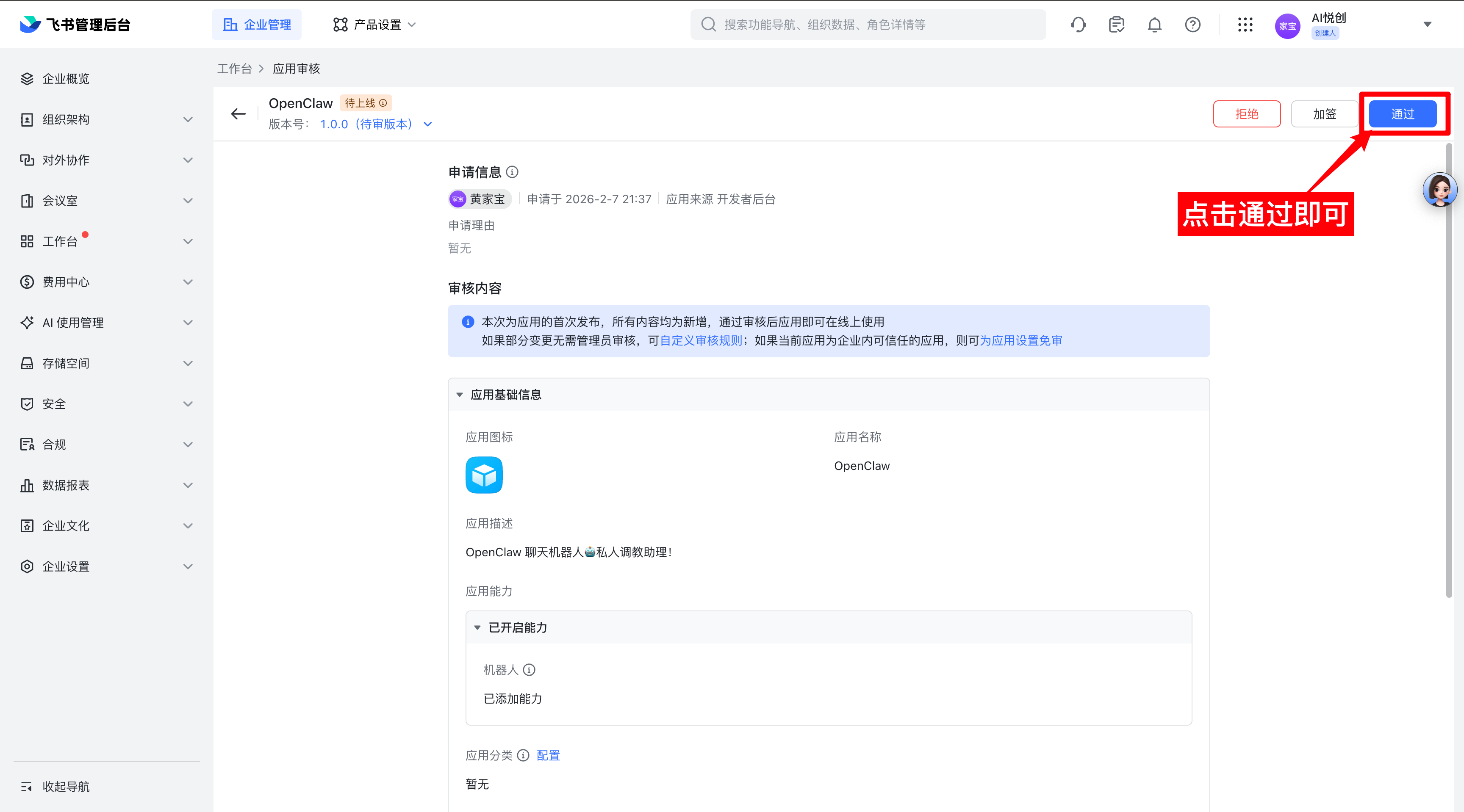Viewport: 1464px width, 812px height.
Task: Click the 组织架构 sidebar icon
Action: click(27, 119)
